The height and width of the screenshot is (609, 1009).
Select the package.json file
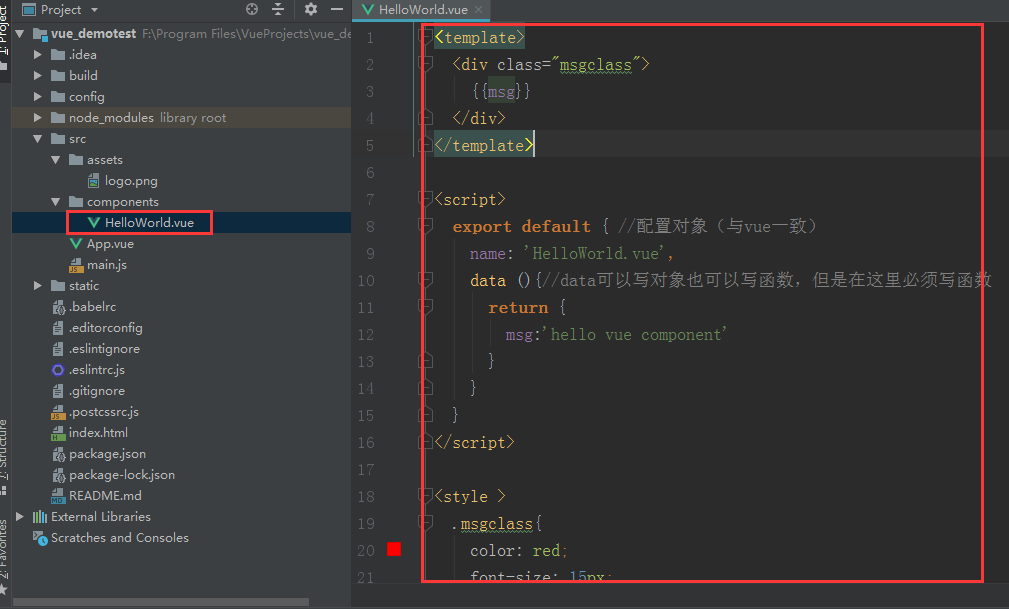click(x=107, y=454)
